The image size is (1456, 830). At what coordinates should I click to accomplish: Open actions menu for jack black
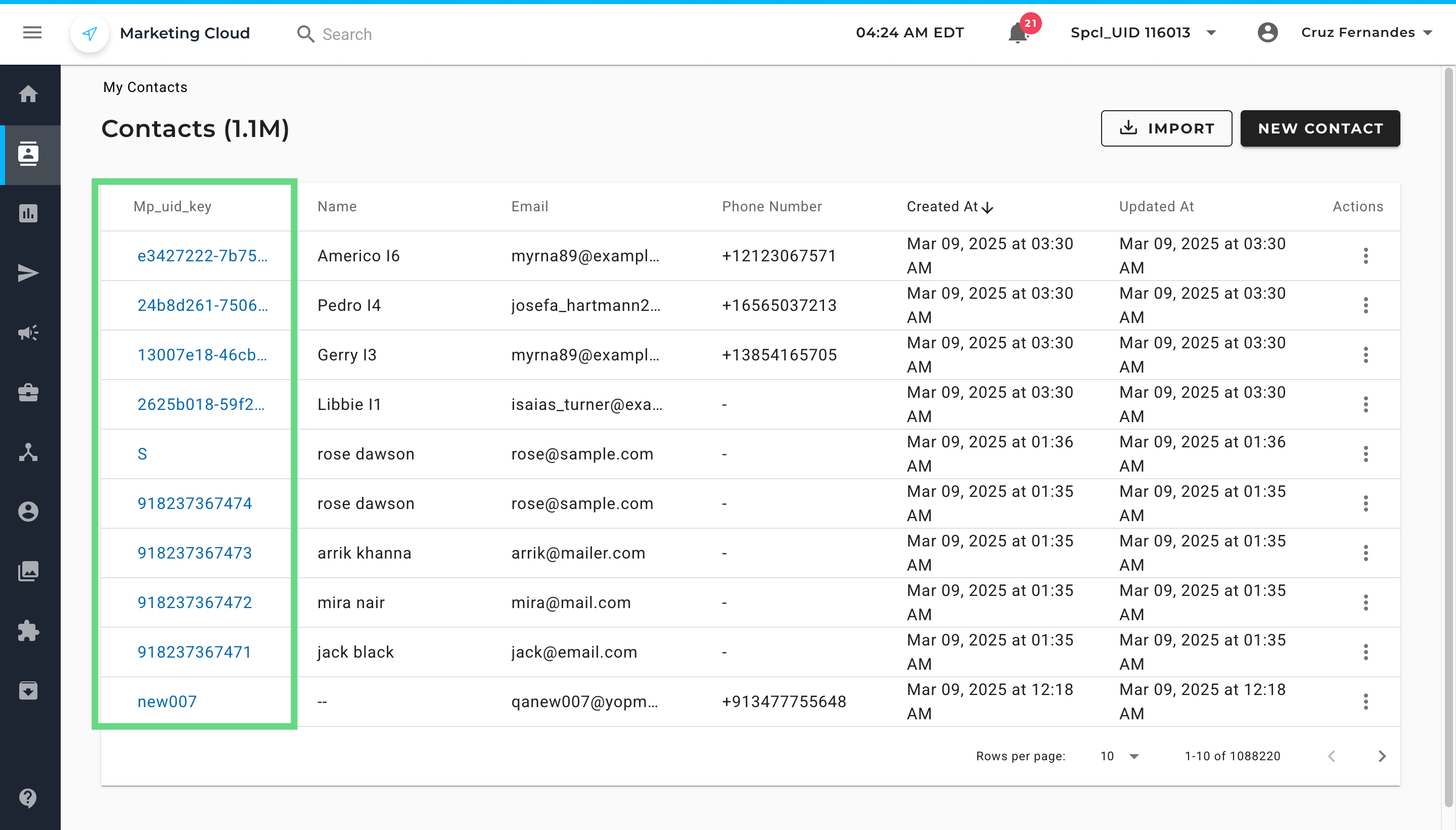coord(1366,652)
